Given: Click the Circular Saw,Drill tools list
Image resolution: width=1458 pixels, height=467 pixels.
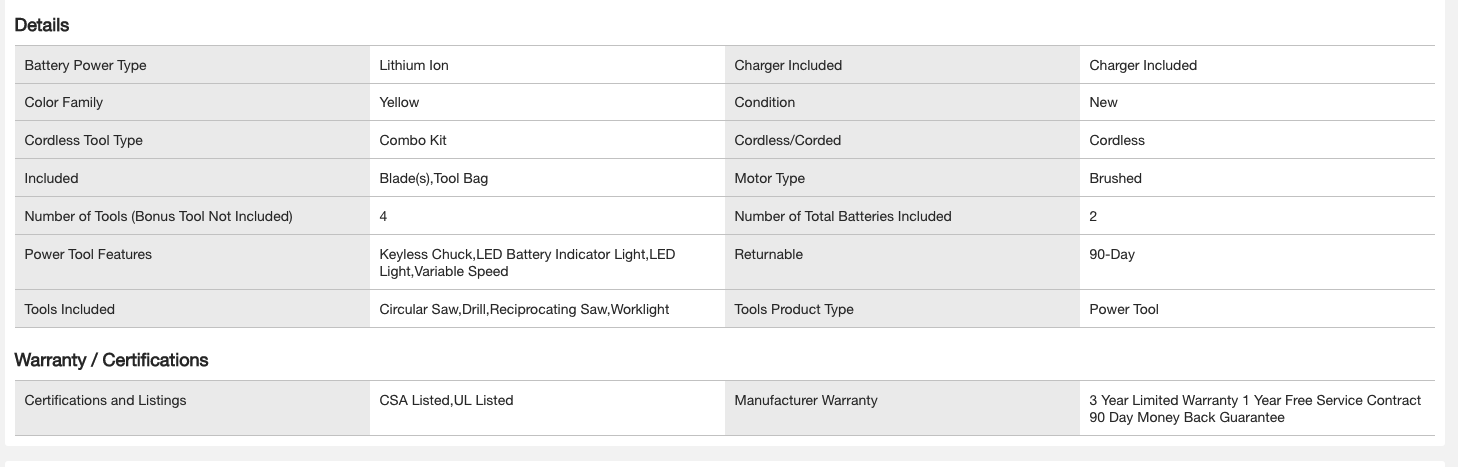Looking at the screenshot, I should click(524, 309).
